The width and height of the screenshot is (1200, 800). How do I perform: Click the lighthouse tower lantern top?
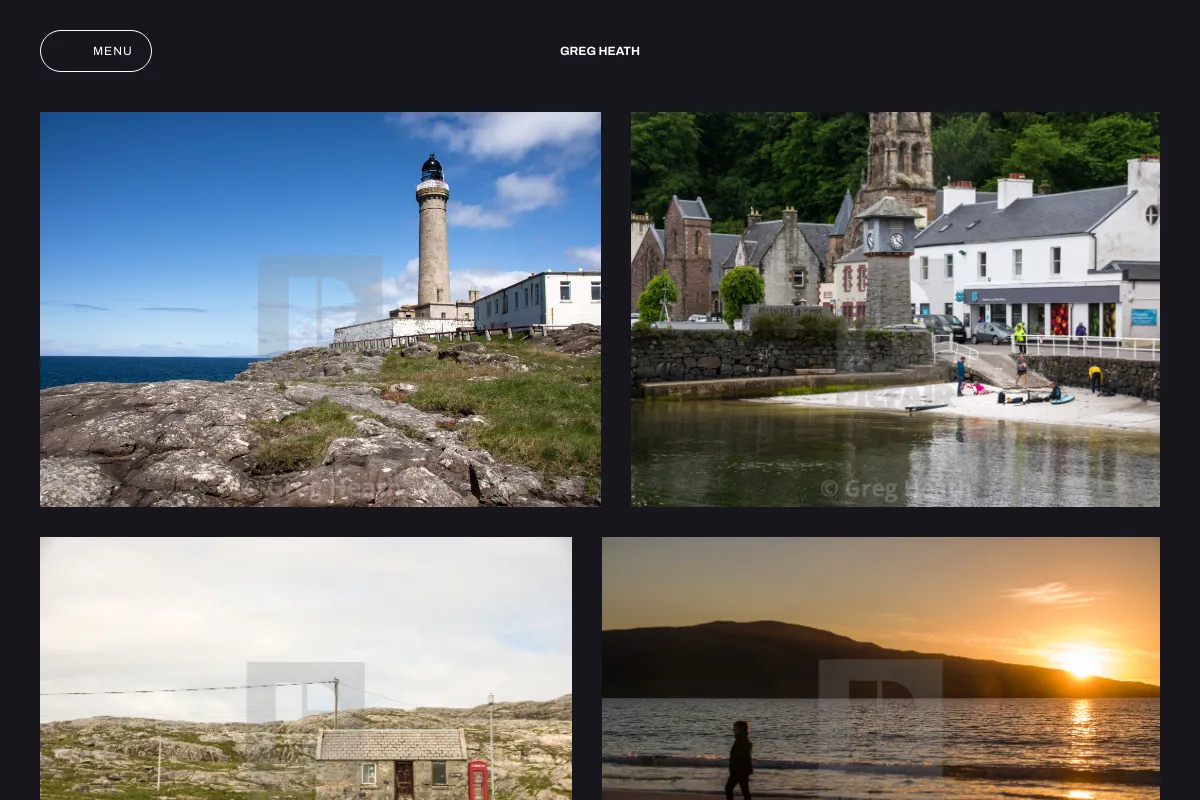[432, 168]
